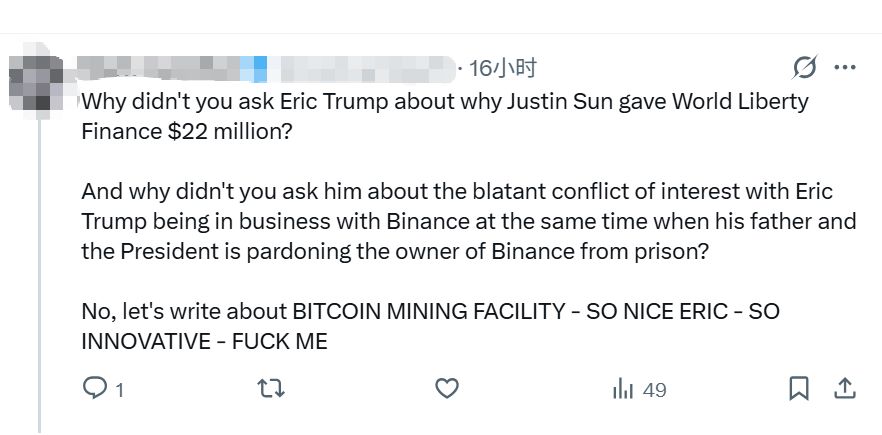Click the blurred username handle
This screenshot has width=882, height=435.
[x=365, y=68]
